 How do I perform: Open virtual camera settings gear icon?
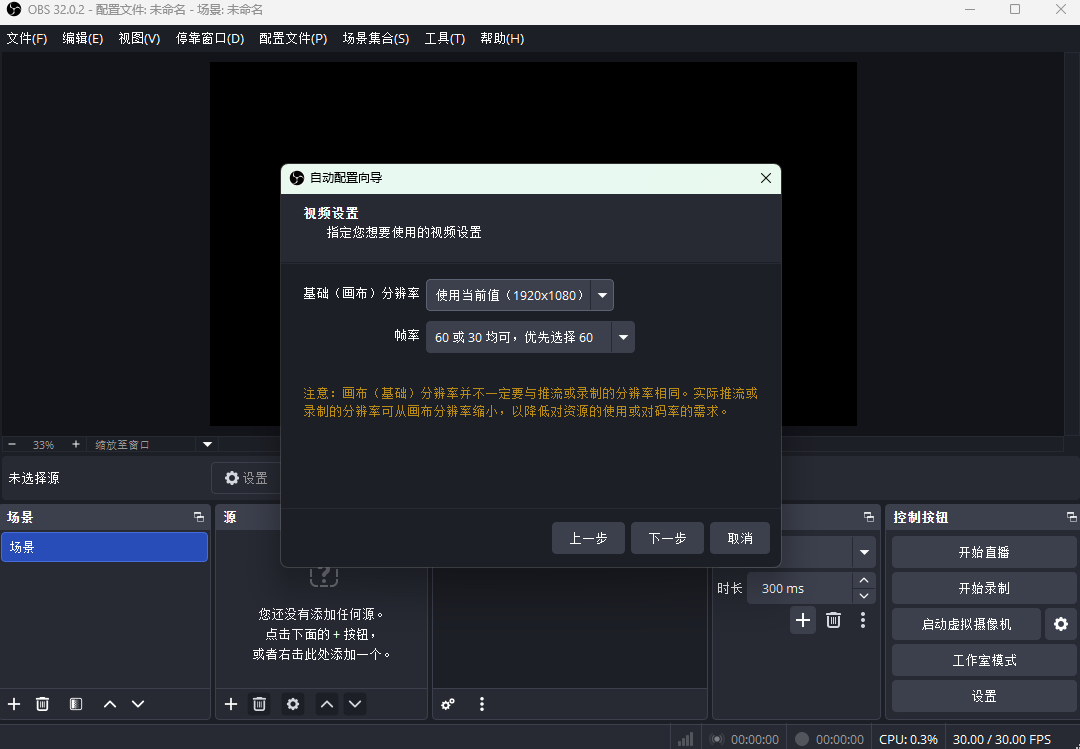click(1060, 624)
